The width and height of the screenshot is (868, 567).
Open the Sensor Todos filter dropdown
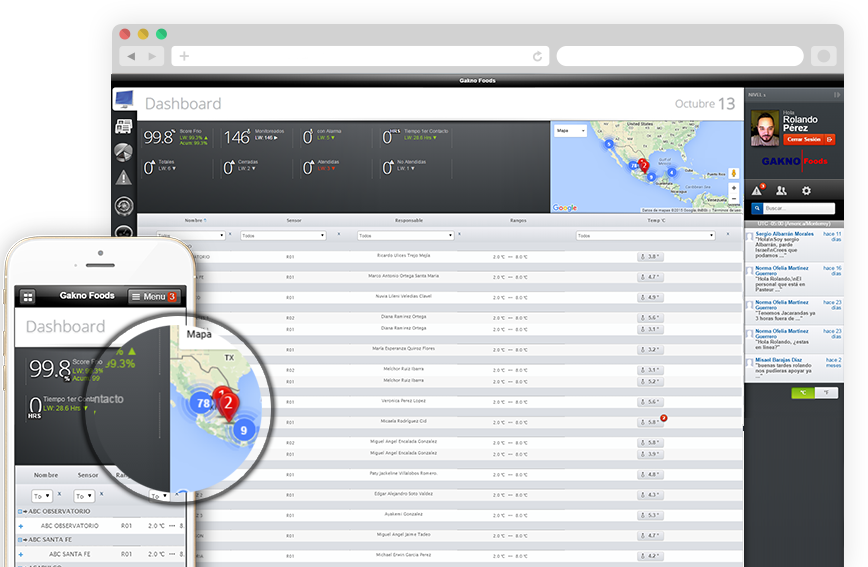pos(283,235)
